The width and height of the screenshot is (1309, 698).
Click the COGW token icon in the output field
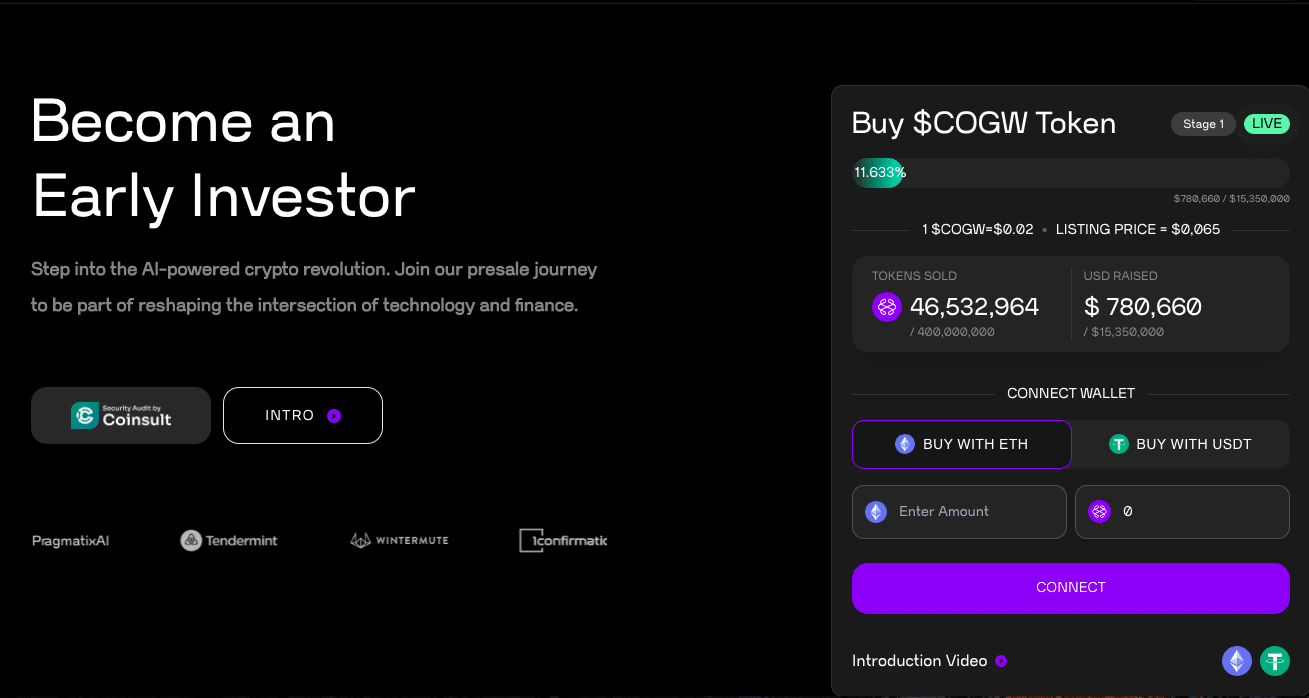1100,512
